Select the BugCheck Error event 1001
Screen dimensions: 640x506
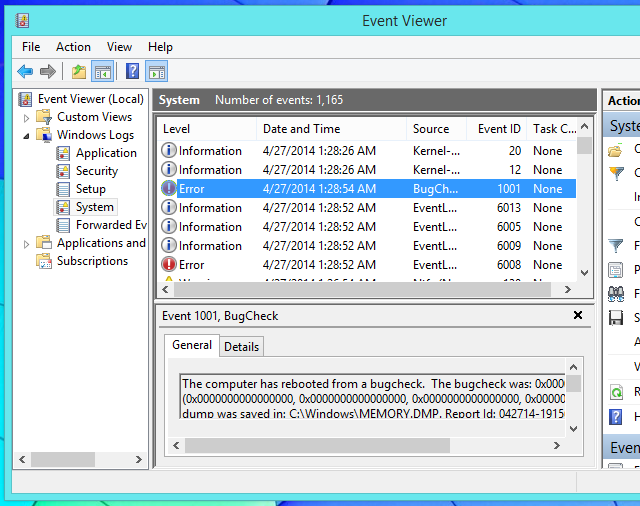[367, 189]
